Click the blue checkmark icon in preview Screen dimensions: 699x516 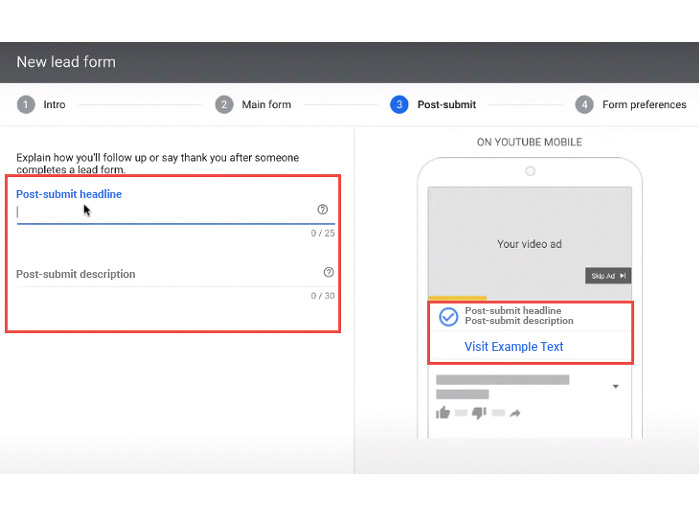tap(448, 317)
